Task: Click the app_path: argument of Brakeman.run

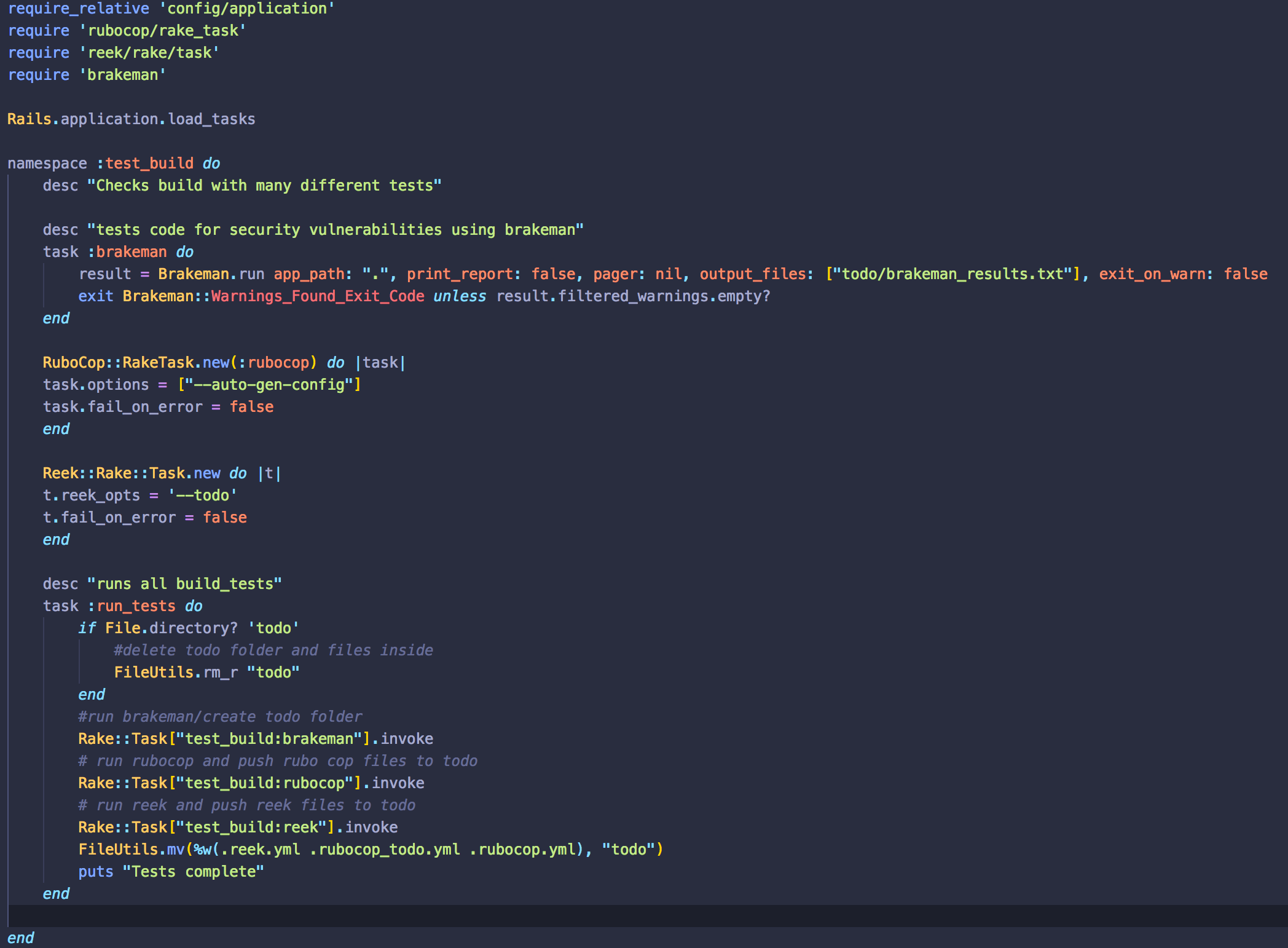Action: tap(313, 274)
